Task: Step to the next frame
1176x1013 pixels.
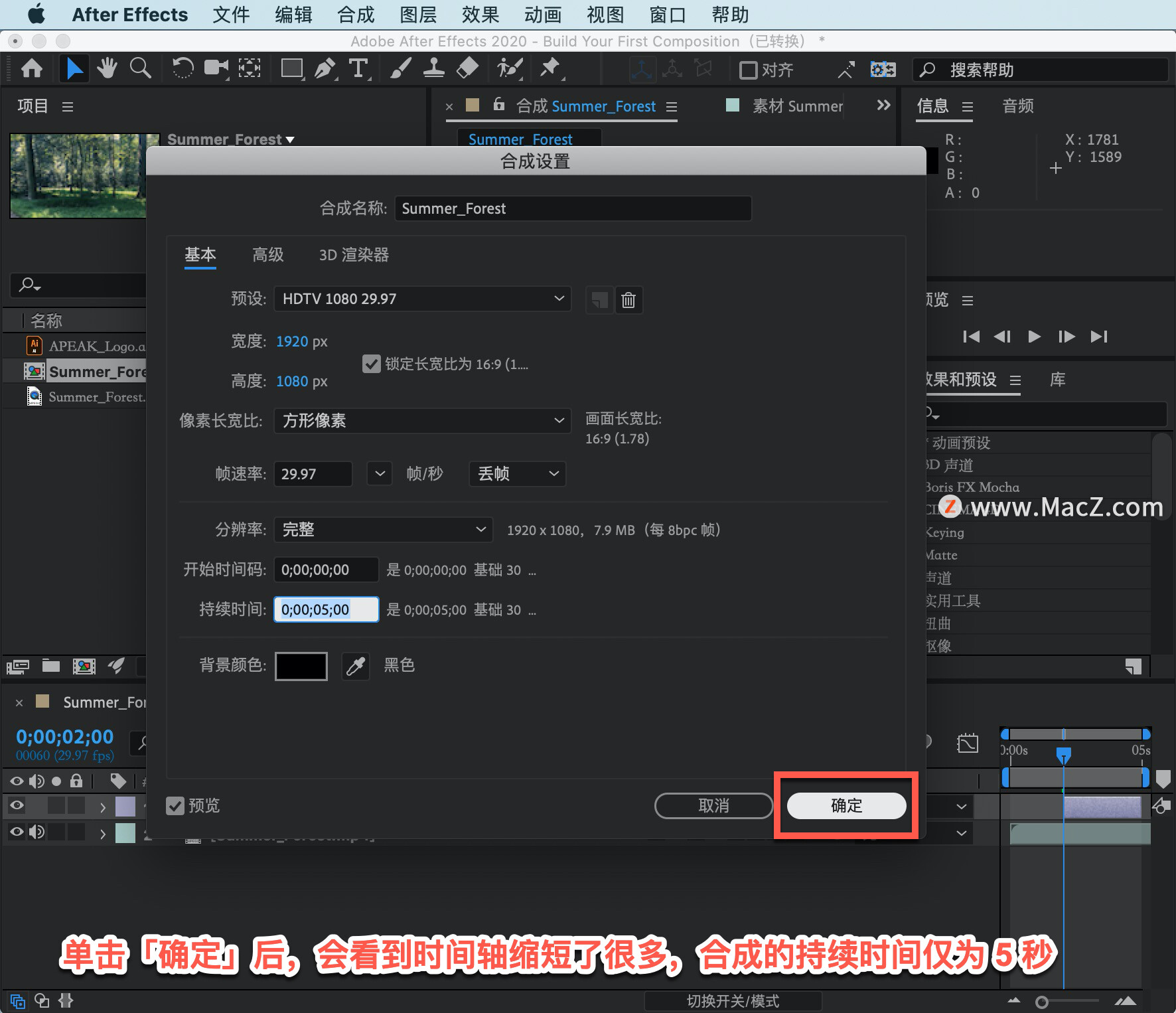Action: [1066, 337]
